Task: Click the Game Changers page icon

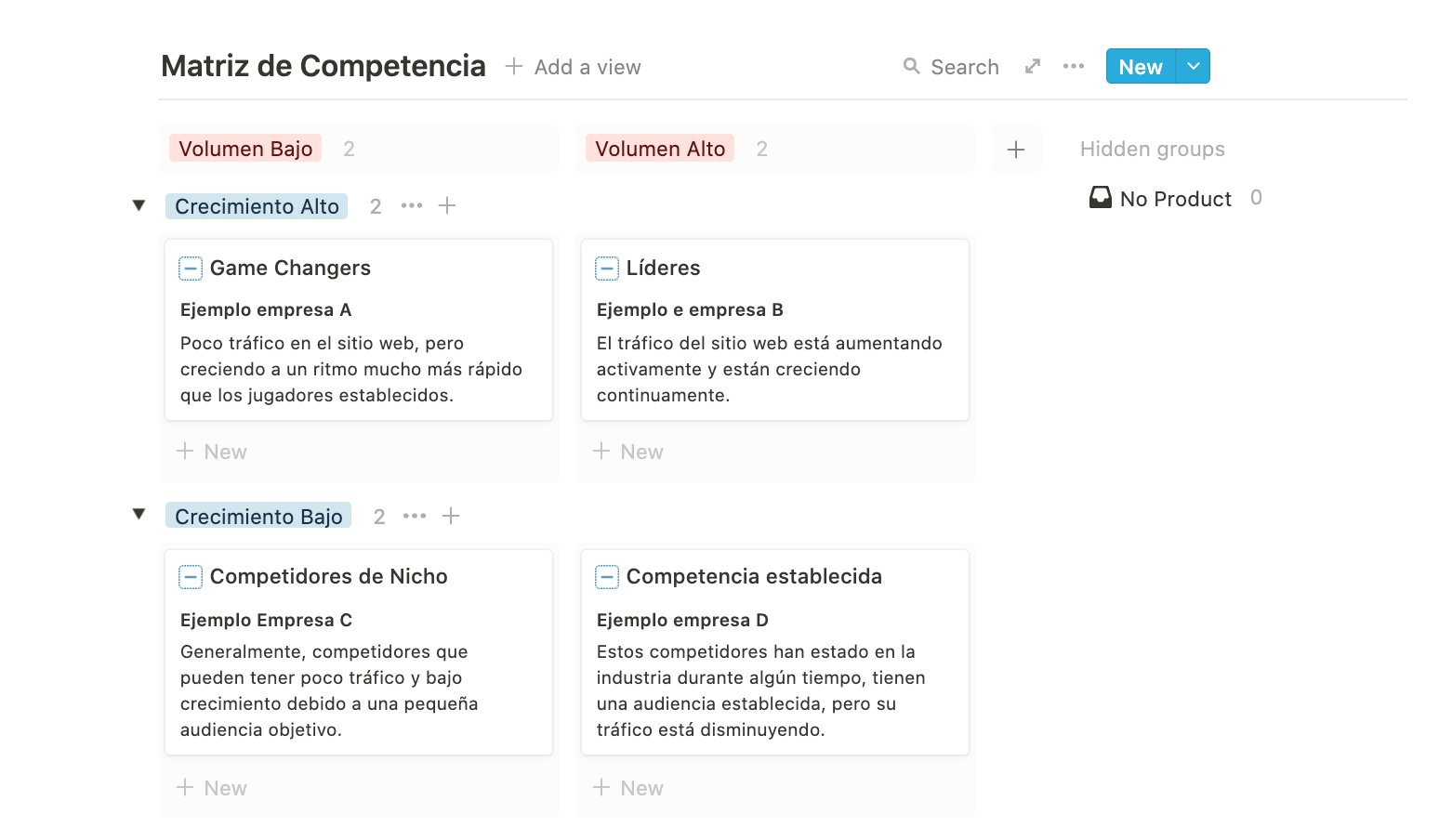Action: pos(190,269)
